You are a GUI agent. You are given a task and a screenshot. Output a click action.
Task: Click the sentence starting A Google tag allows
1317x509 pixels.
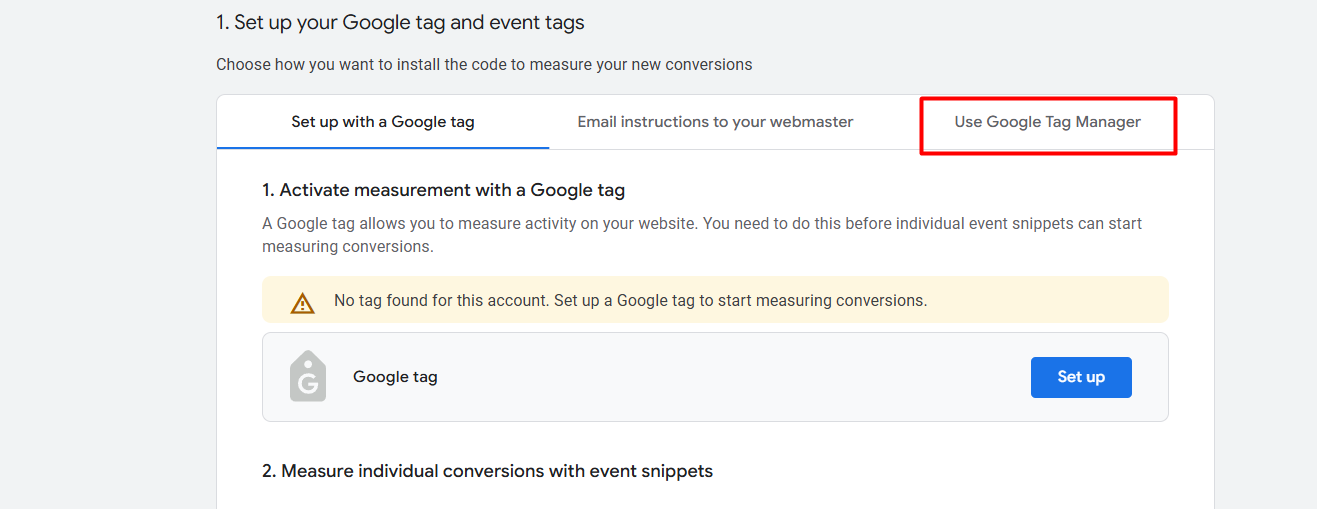point(480,223)
